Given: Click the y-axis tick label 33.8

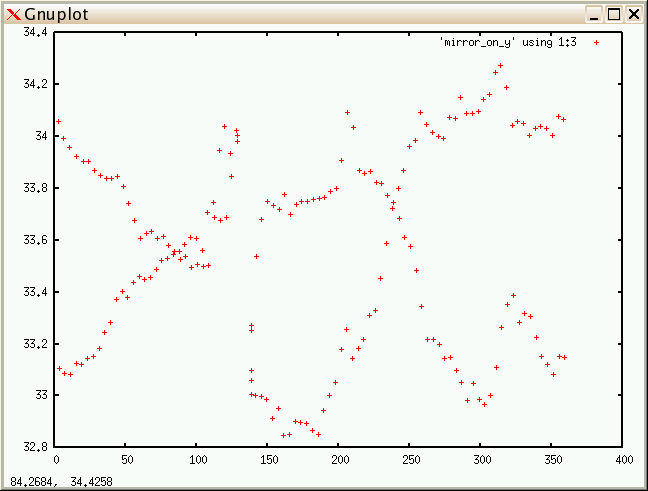Looking at the screenshot, I should (36, 188).
